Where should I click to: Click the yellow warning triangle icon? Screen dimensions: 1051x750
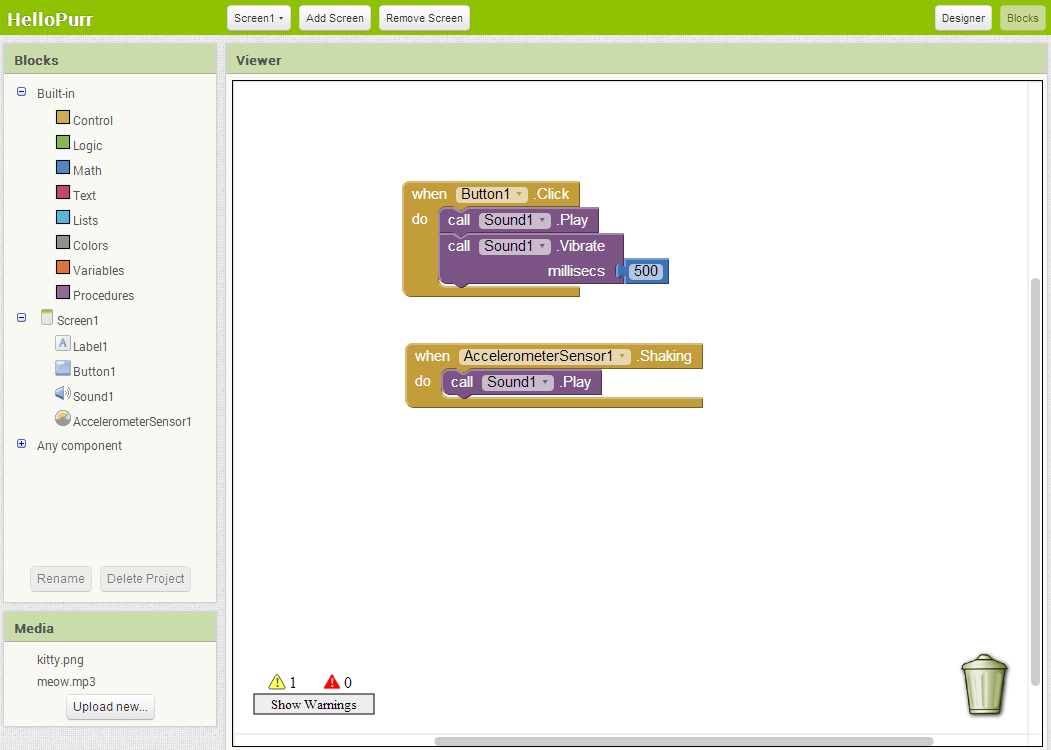click(277, 682)
